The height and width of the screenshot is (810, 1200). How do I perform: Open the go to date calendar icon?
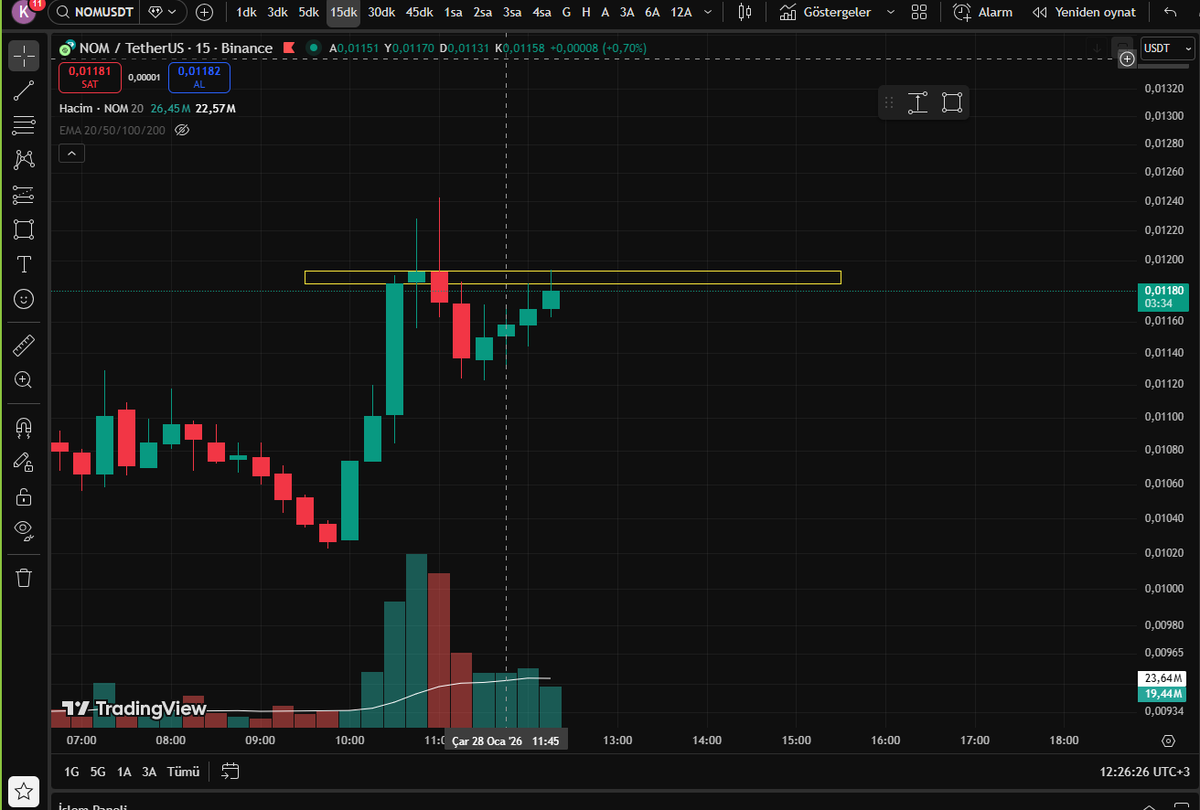point(230,771)
